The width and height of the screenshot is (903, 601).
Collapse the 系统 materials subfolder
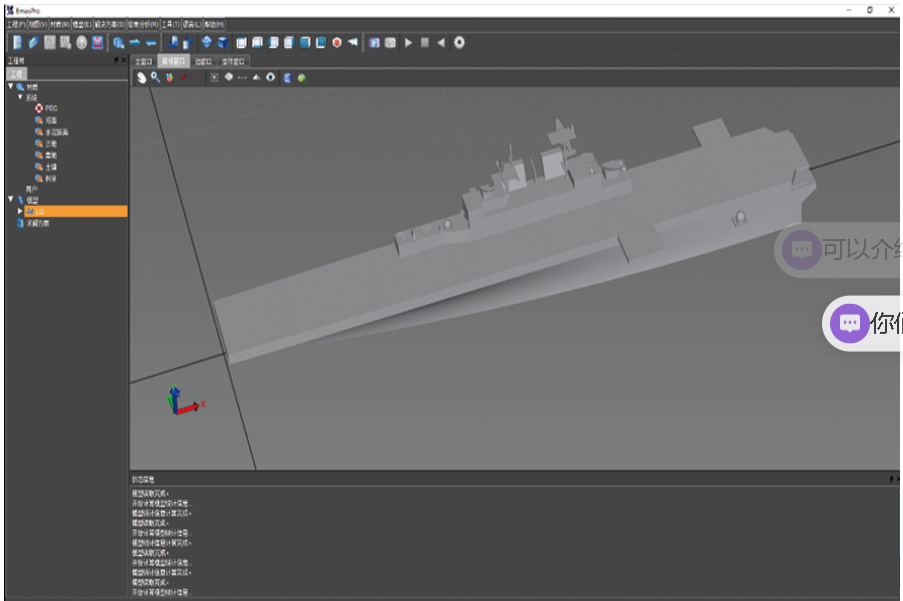coord(20,97)
